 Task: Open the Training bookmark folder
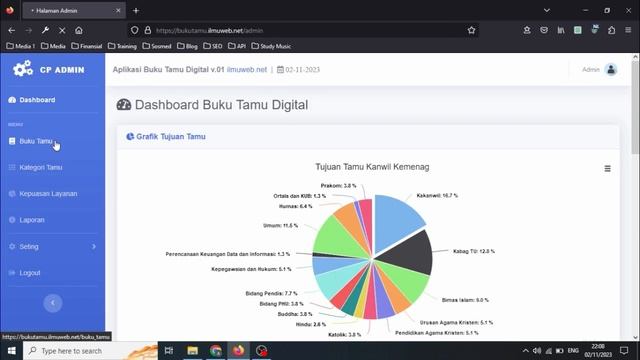click(122, 46)
